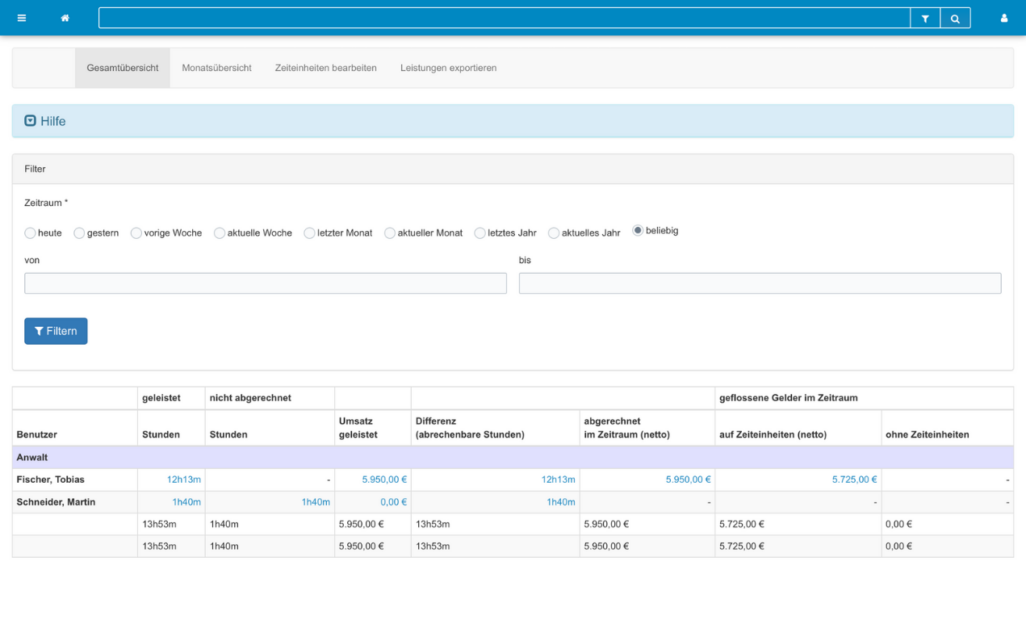Open Fischer abgerechnet 5.950,00 € link
Viewport: 1026px width, 620px height.
click(x=688, y=479)
